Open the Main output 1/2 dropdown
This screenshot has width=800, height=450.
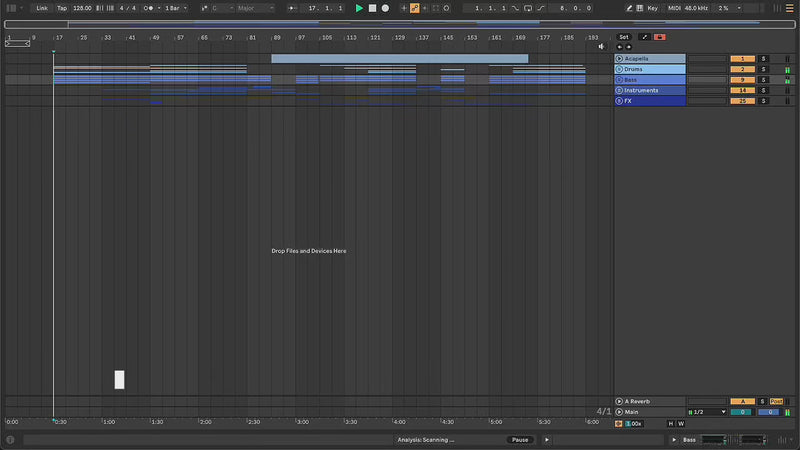point(708,412)
